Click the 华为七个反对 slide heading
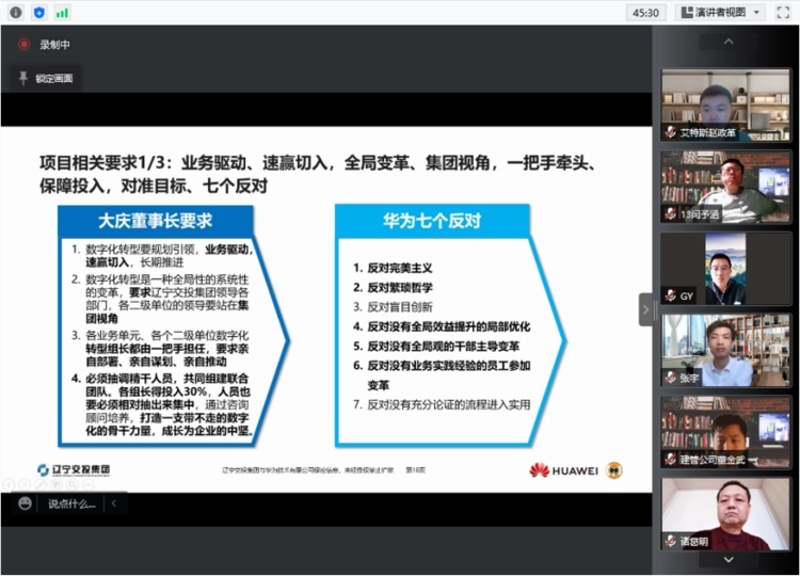The image size is (800, 576). coord(432,220)
